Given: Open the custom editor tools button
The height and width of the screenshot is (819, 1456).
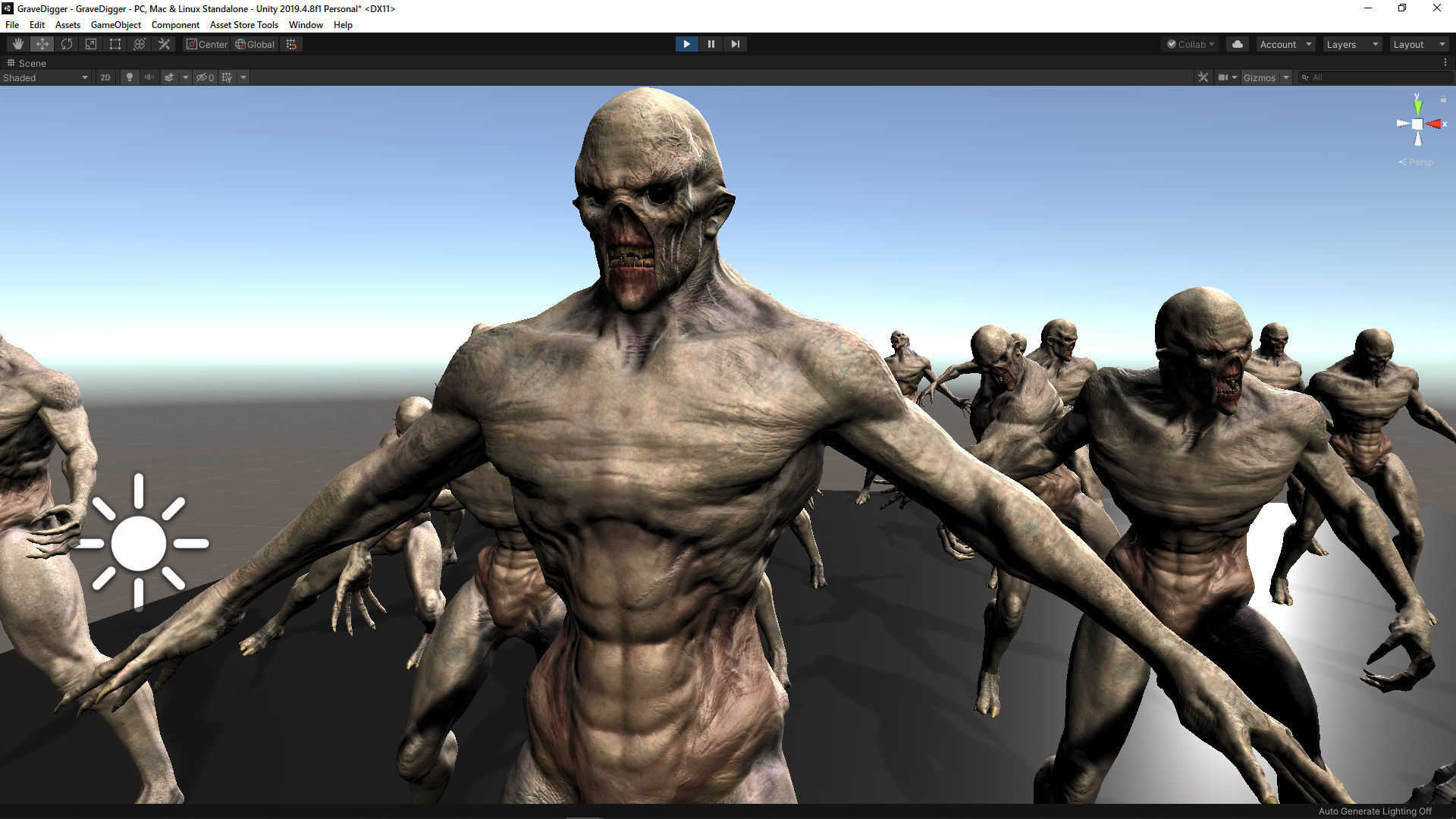Looking at the screenshot, I should [x=164, y=44].
